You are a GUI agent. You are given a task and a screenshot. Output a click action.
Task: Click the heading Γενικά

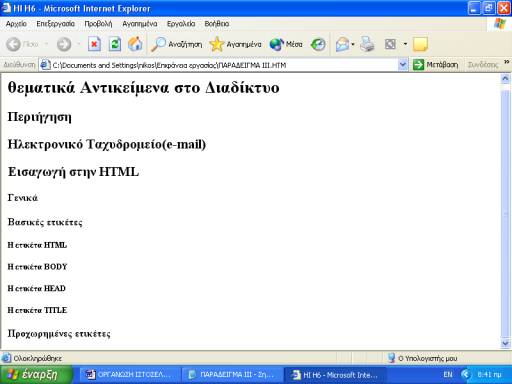23,198
